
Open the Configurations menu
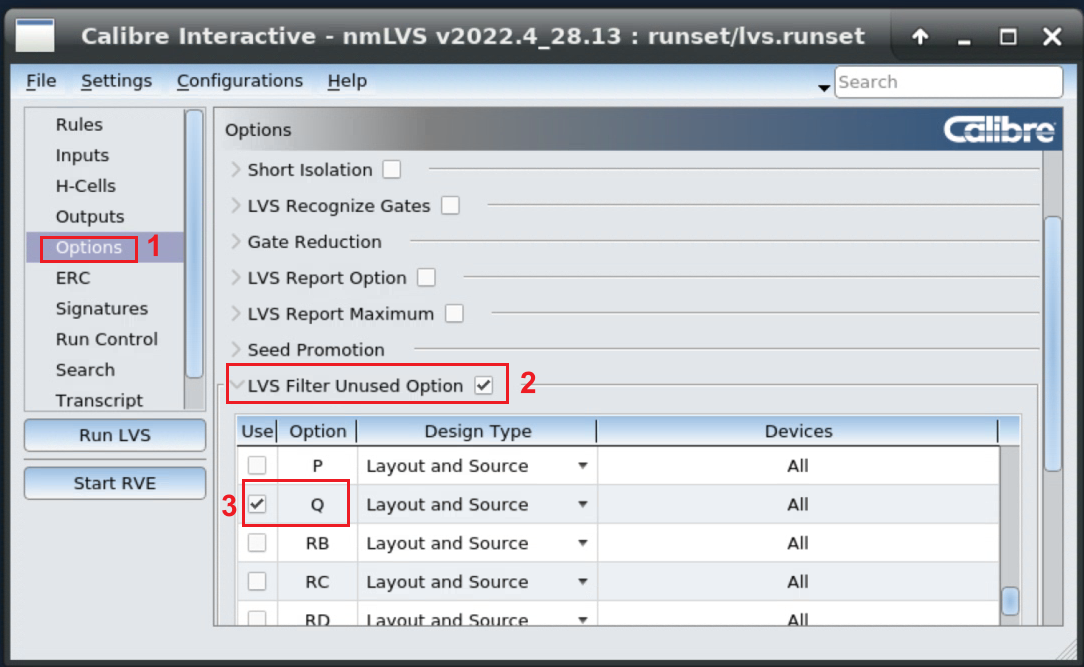[x=239, y=81]
